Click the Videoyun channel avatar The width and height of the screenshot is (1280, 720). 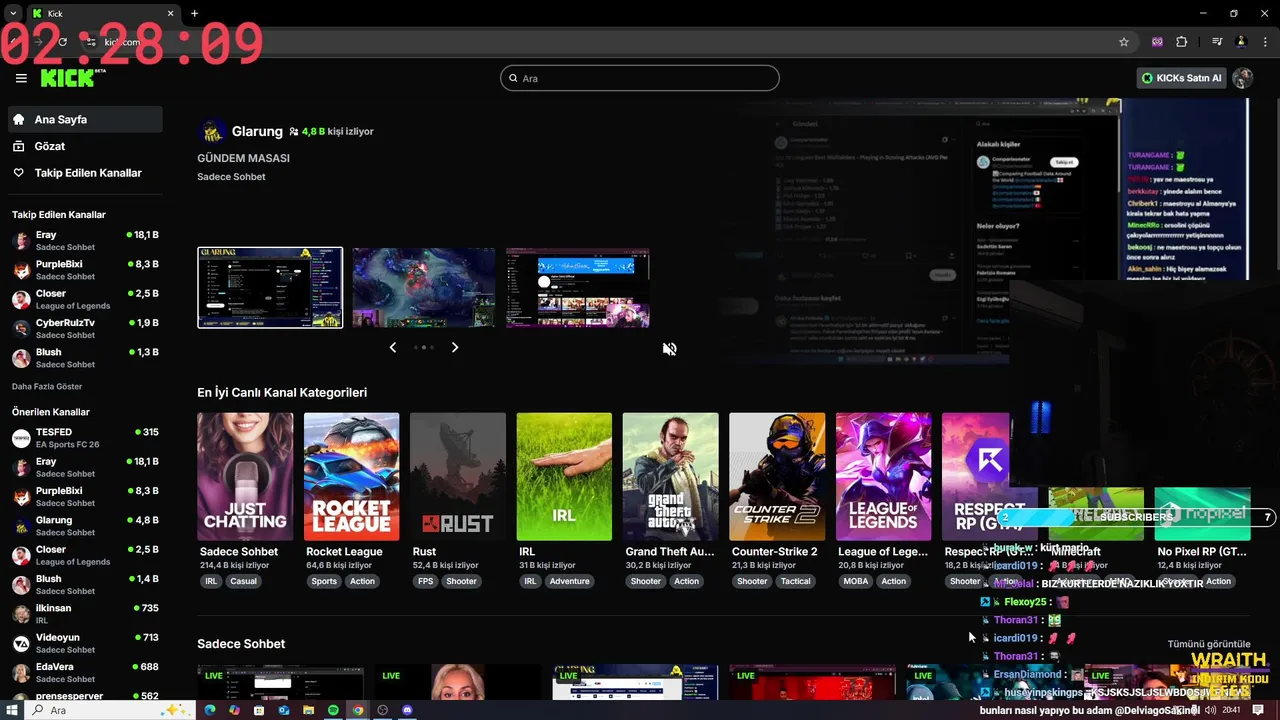pyautogui.click(x=21, y=643)
